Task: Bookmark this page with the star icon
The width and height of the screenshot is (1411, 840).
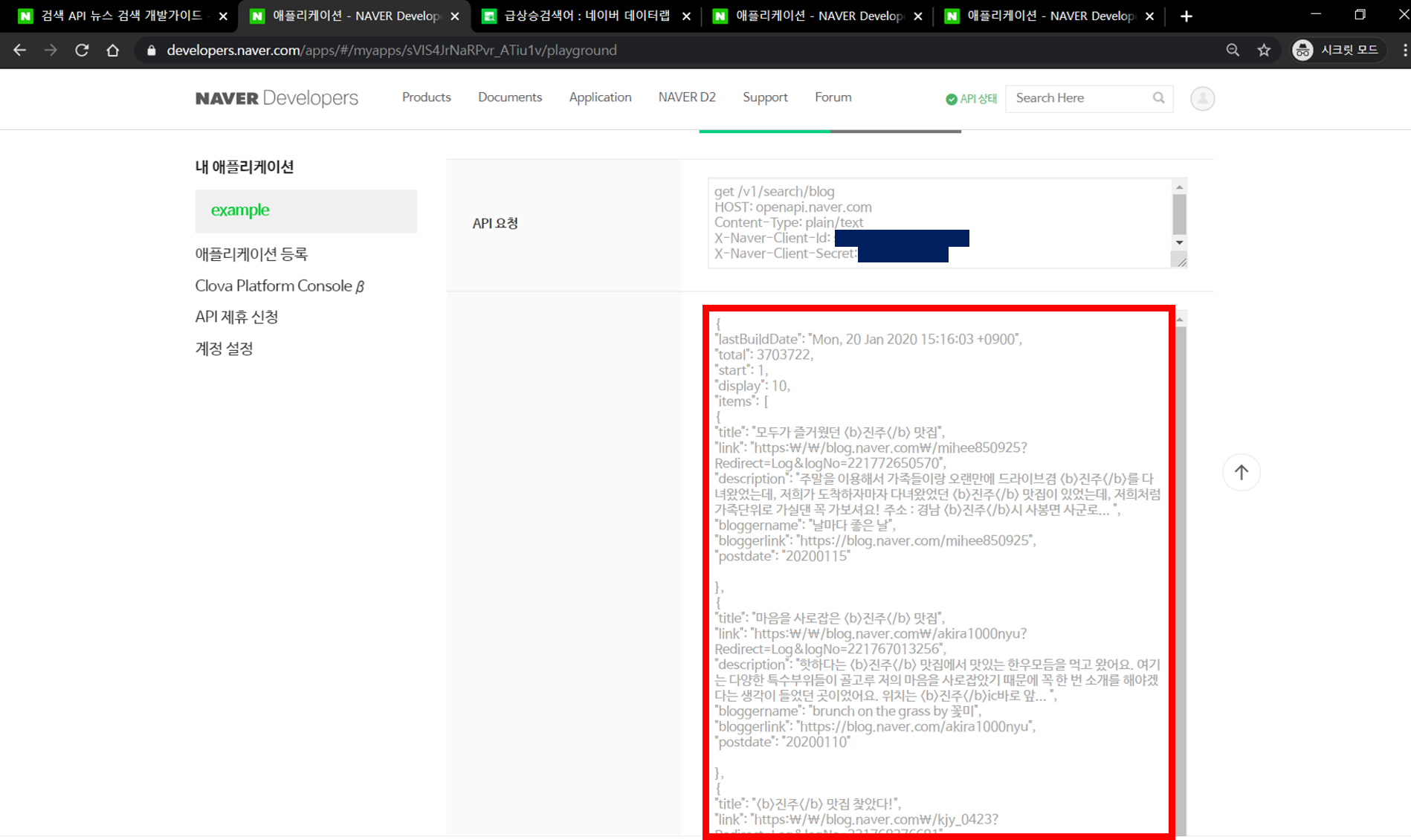Action: 1264,50
